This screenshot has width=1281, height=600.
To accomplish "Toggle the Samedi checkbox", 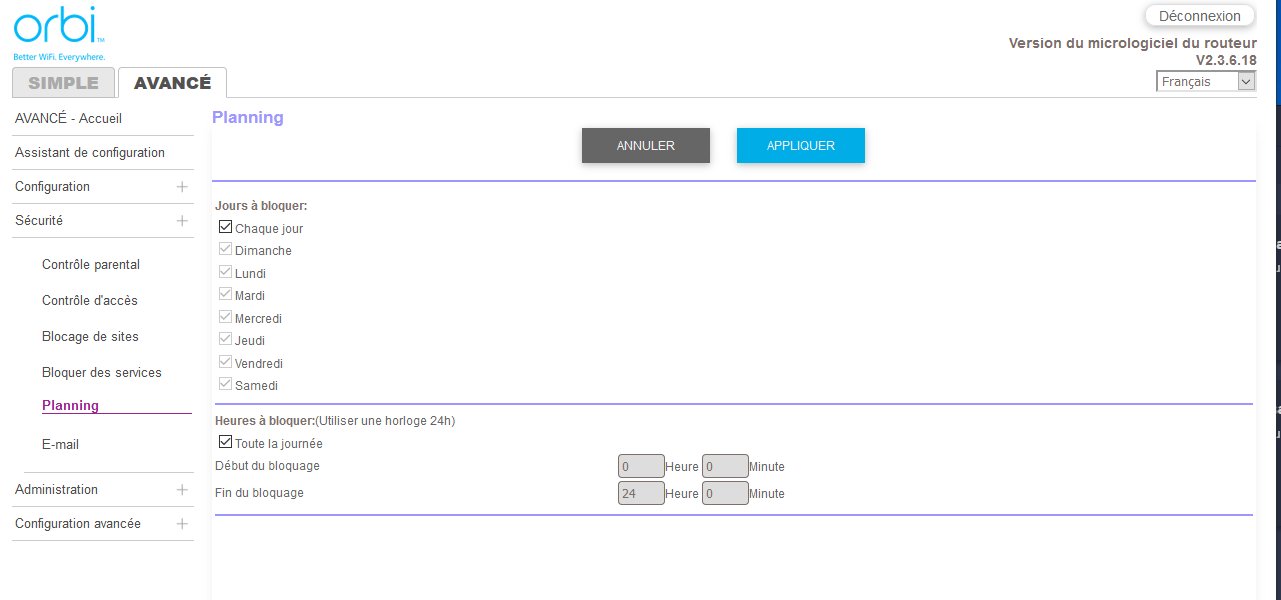I will coord(225,385).
